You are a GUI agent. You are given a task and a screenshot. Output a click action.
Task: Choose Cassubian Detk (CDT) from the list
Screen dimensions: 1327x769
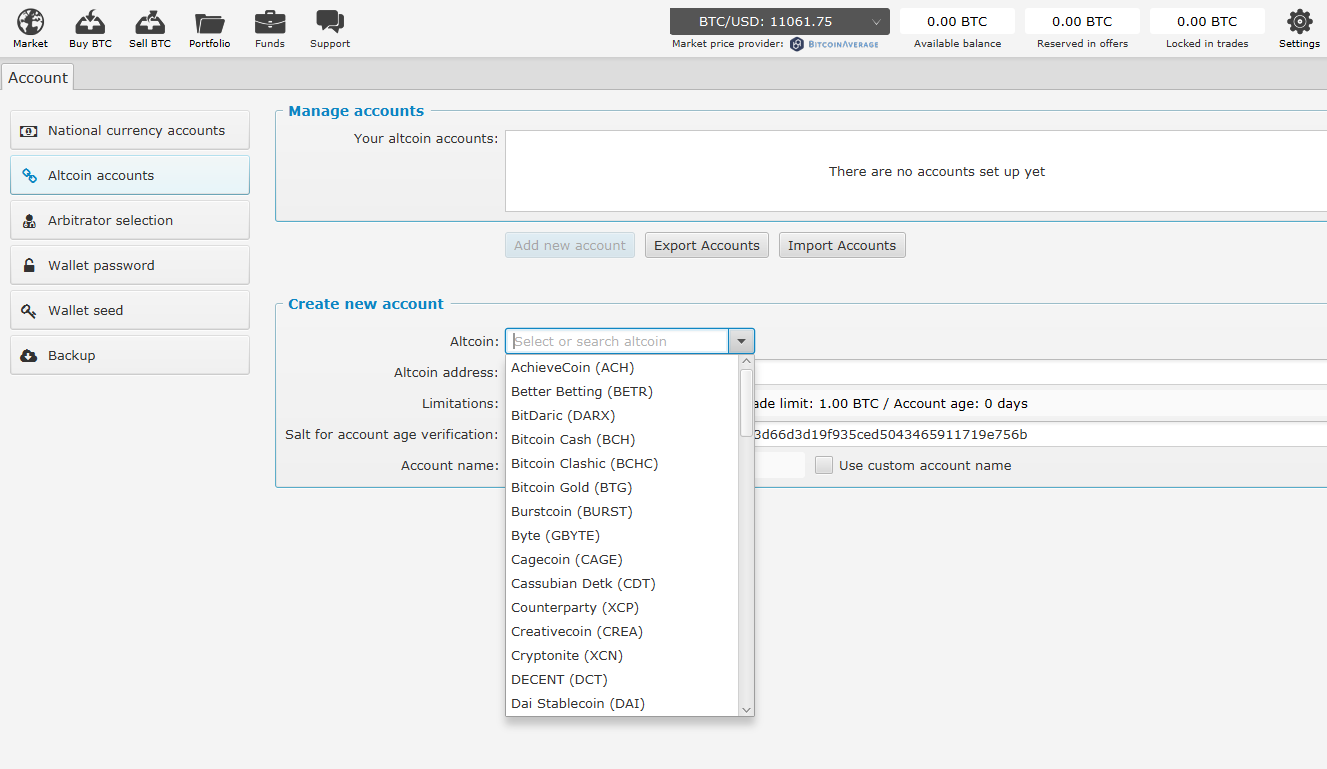pyautogui.click(x=622, y=584)
